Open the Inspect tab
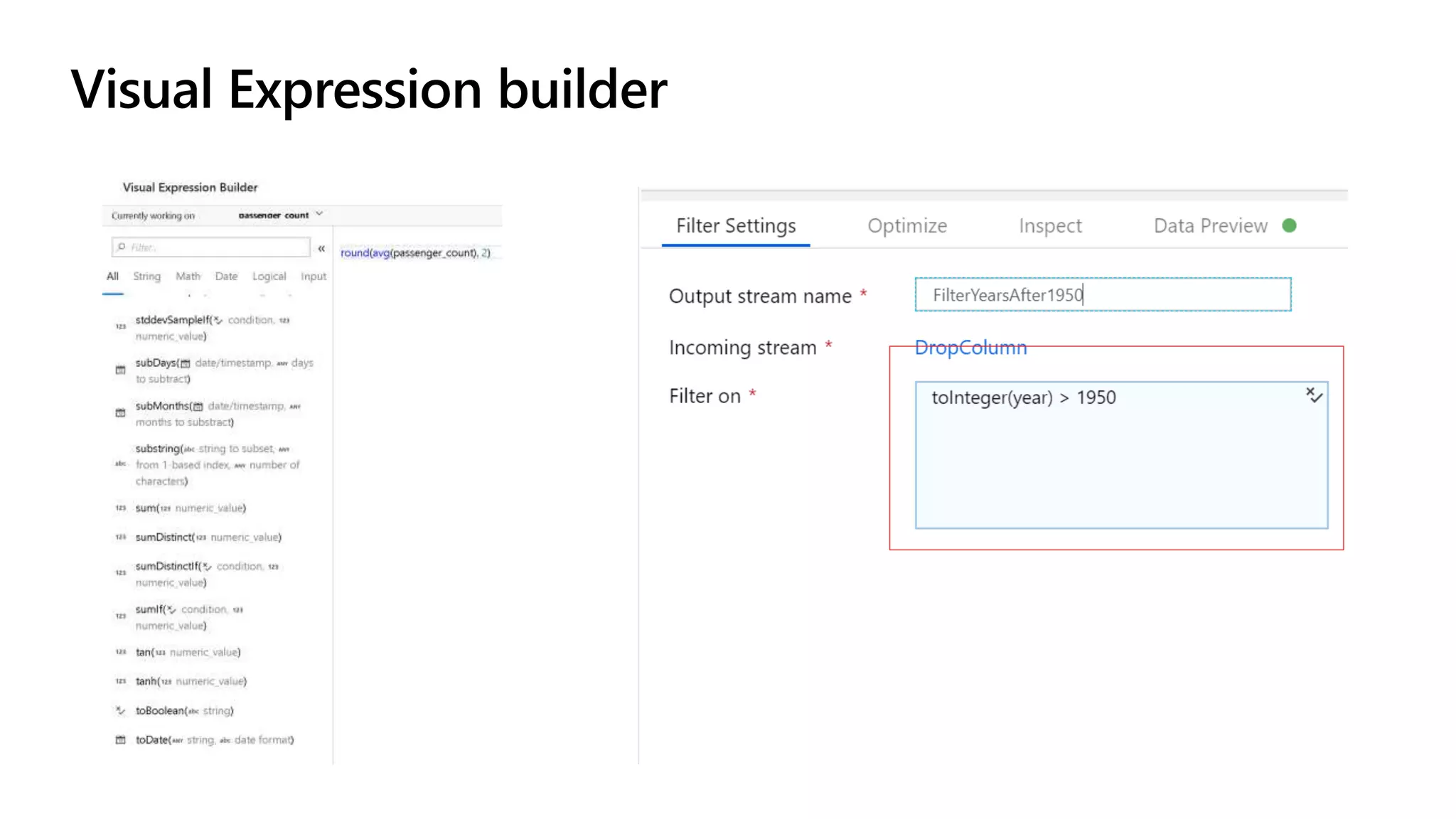 pyautogui.click(x=1049, y=225)
